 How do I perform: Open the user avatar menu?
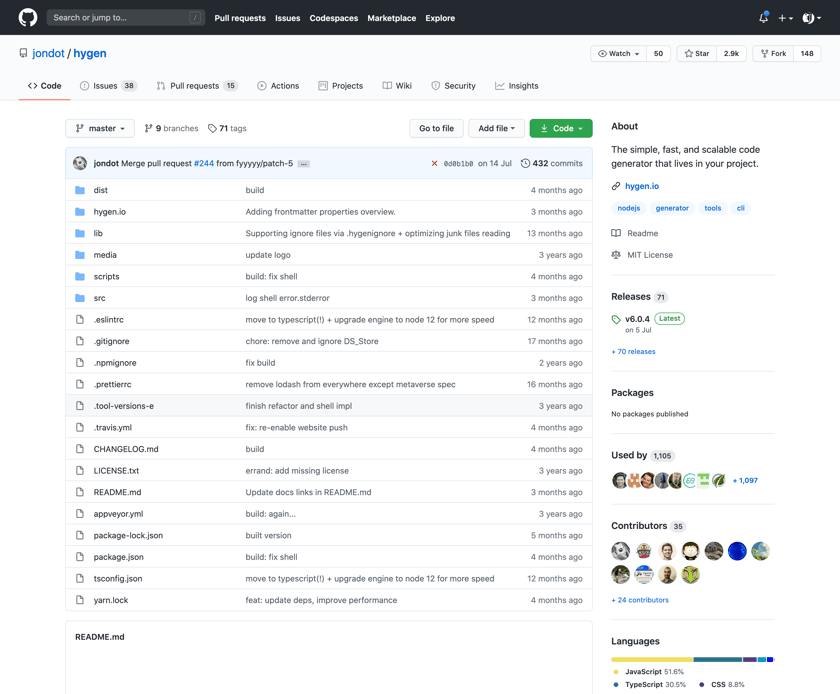812,18
